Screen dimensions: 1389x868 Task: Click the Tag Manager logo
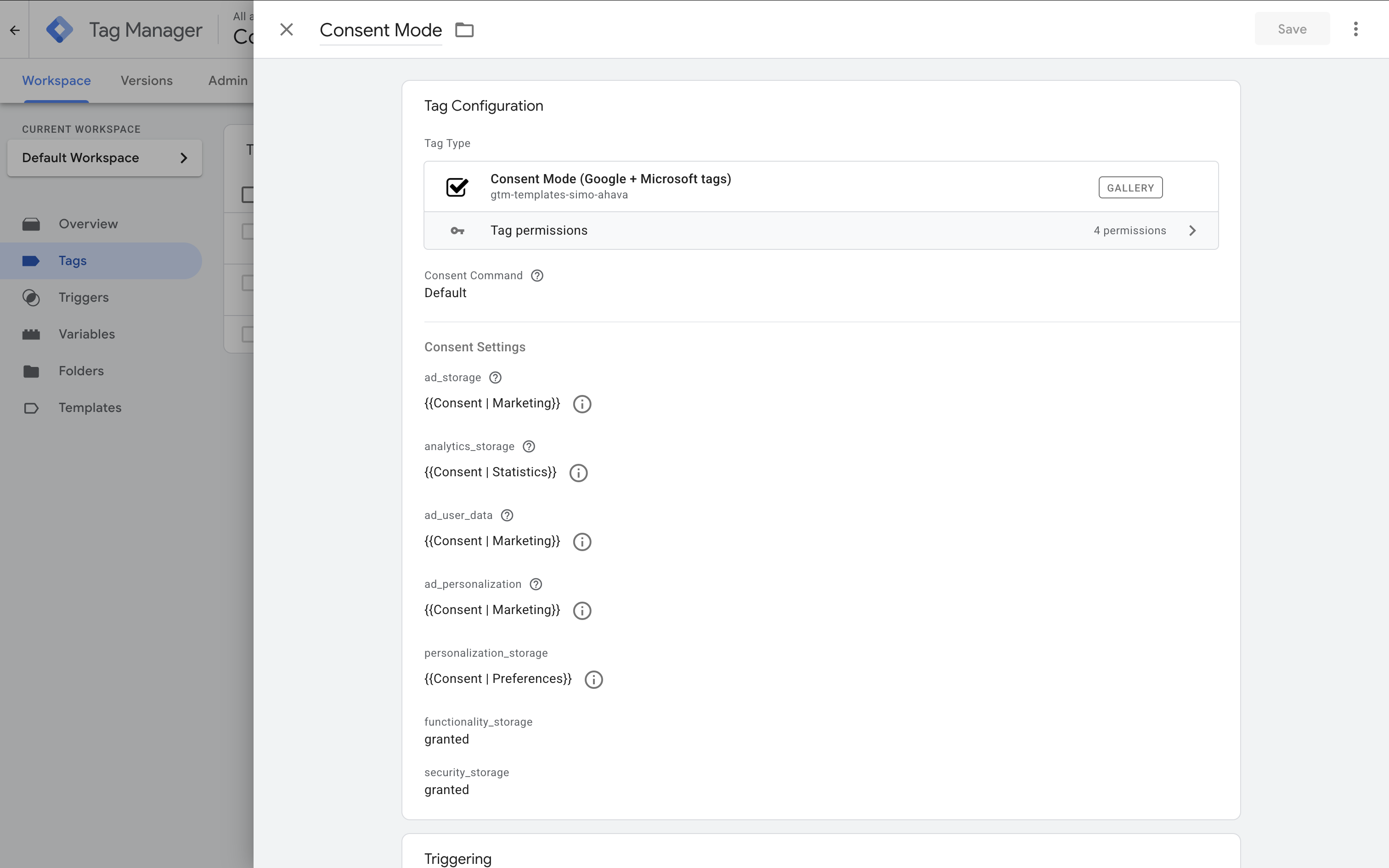(x=60, y=30)
